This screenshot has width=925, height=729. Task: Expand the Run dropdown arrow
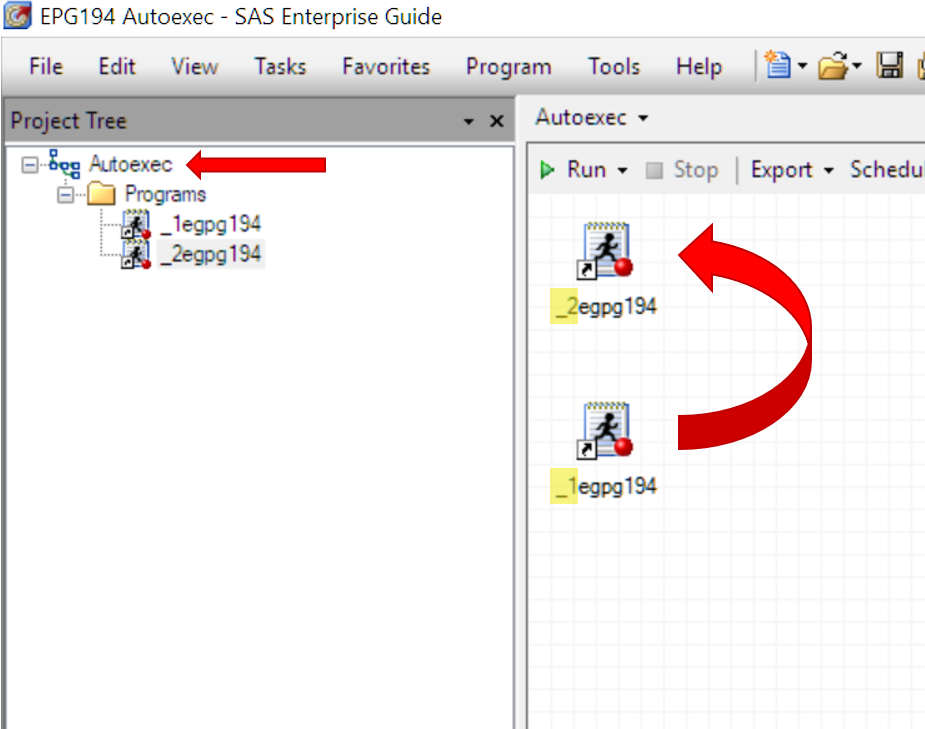tap(622, 170)
